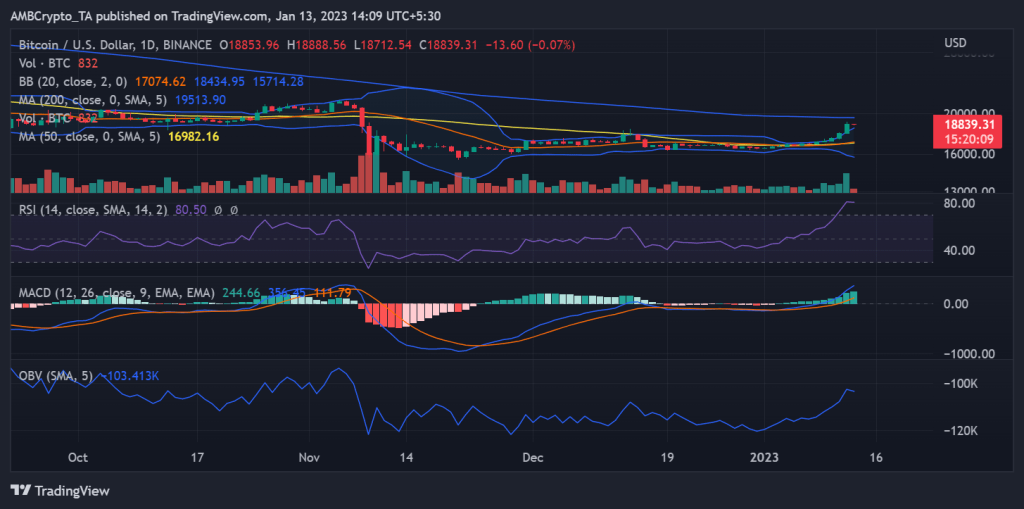Click the Nov marker on time axis

click(x=311, y=457)
